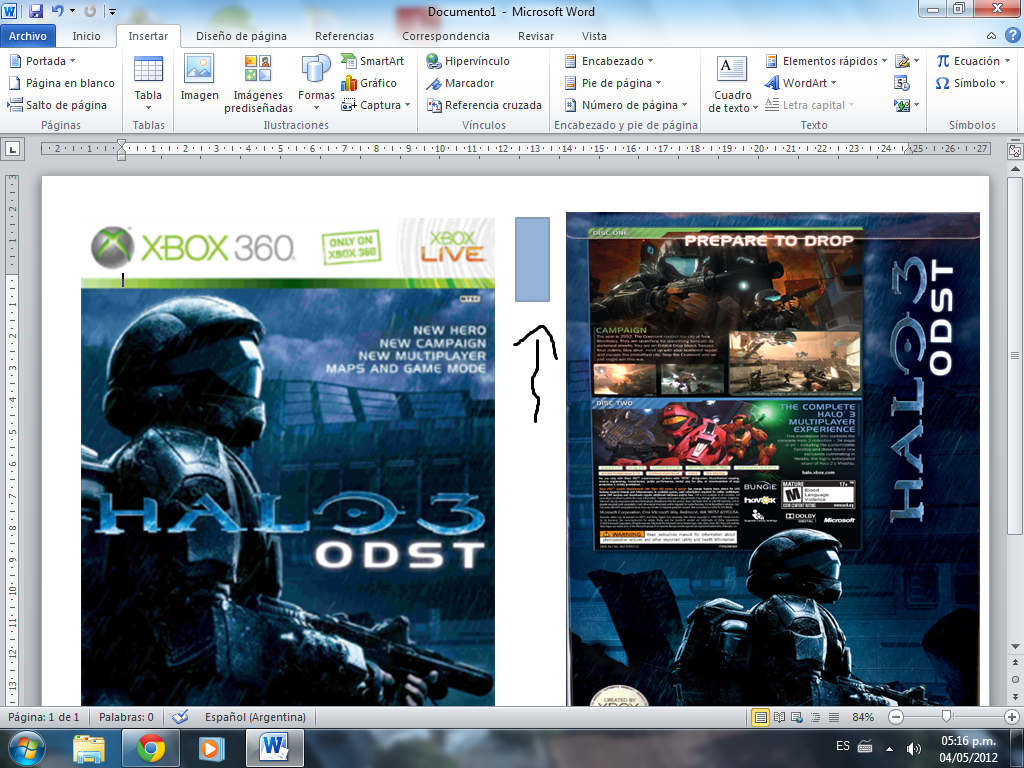Open the media player from the taskbar
Screen dimensions: 1024x768
211,748
